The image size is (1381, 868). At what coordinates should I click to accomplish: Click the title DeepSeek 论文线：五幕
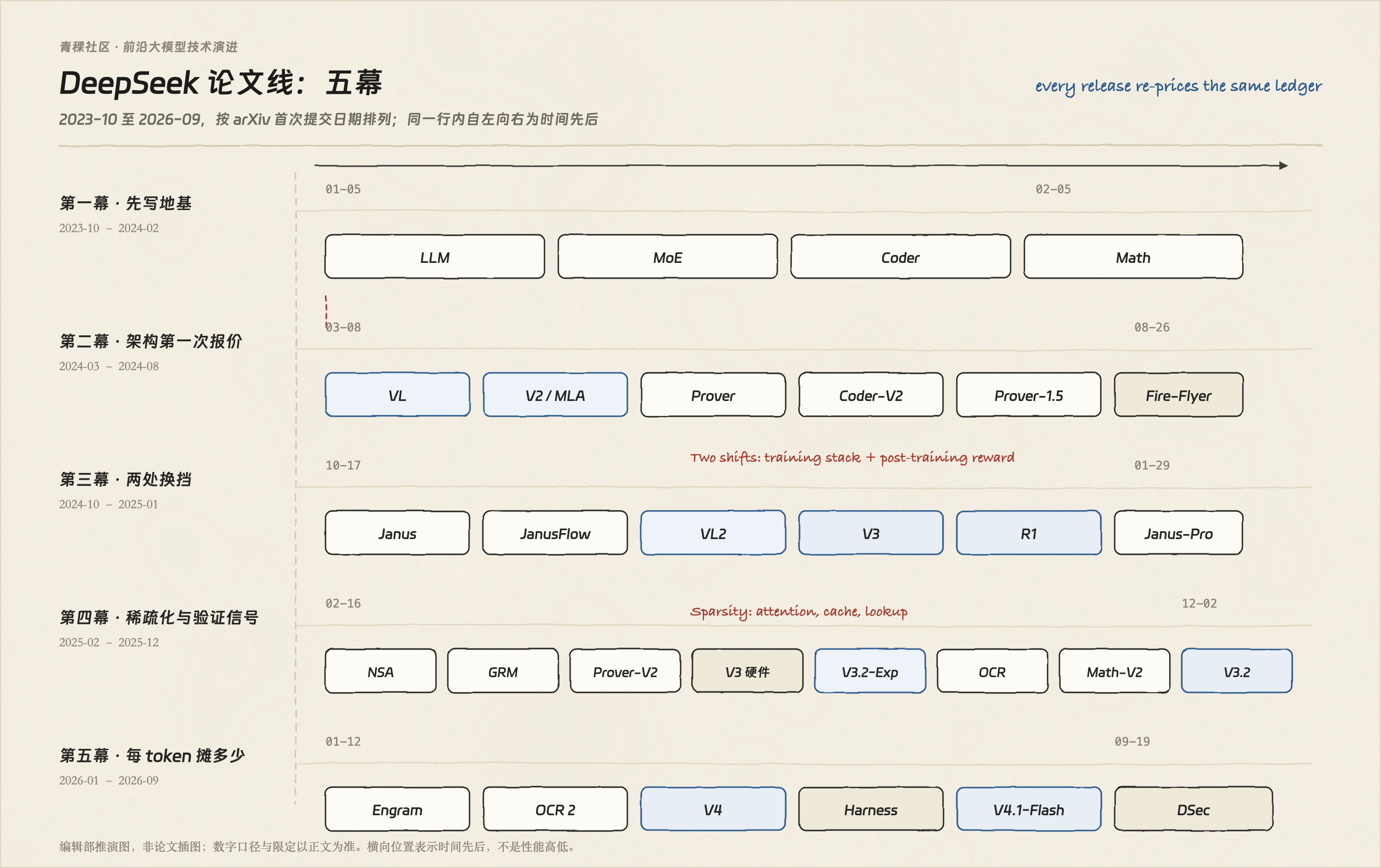pos(221,83)
